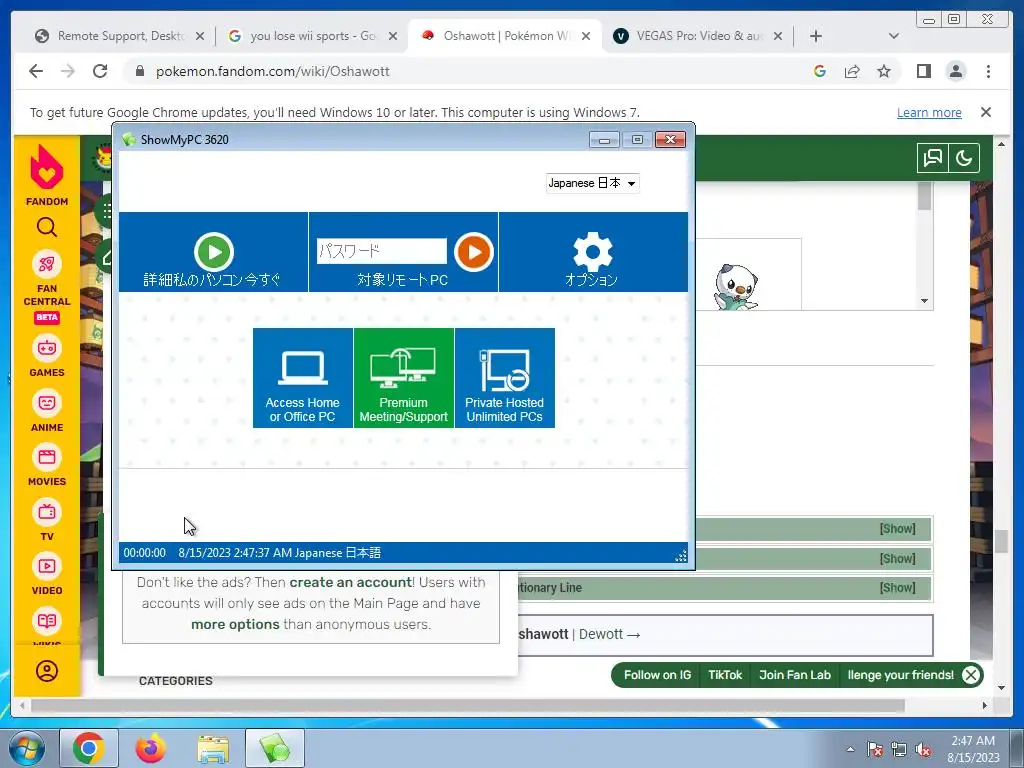Screen dimensions: 1024x768
Task: Share this page via the share icon
Action: (x=852, y=71)
